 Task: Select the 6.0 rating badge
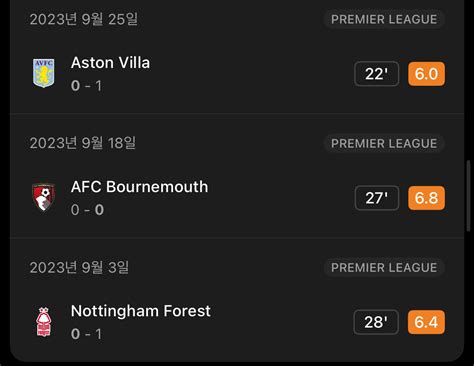[426, 74]
